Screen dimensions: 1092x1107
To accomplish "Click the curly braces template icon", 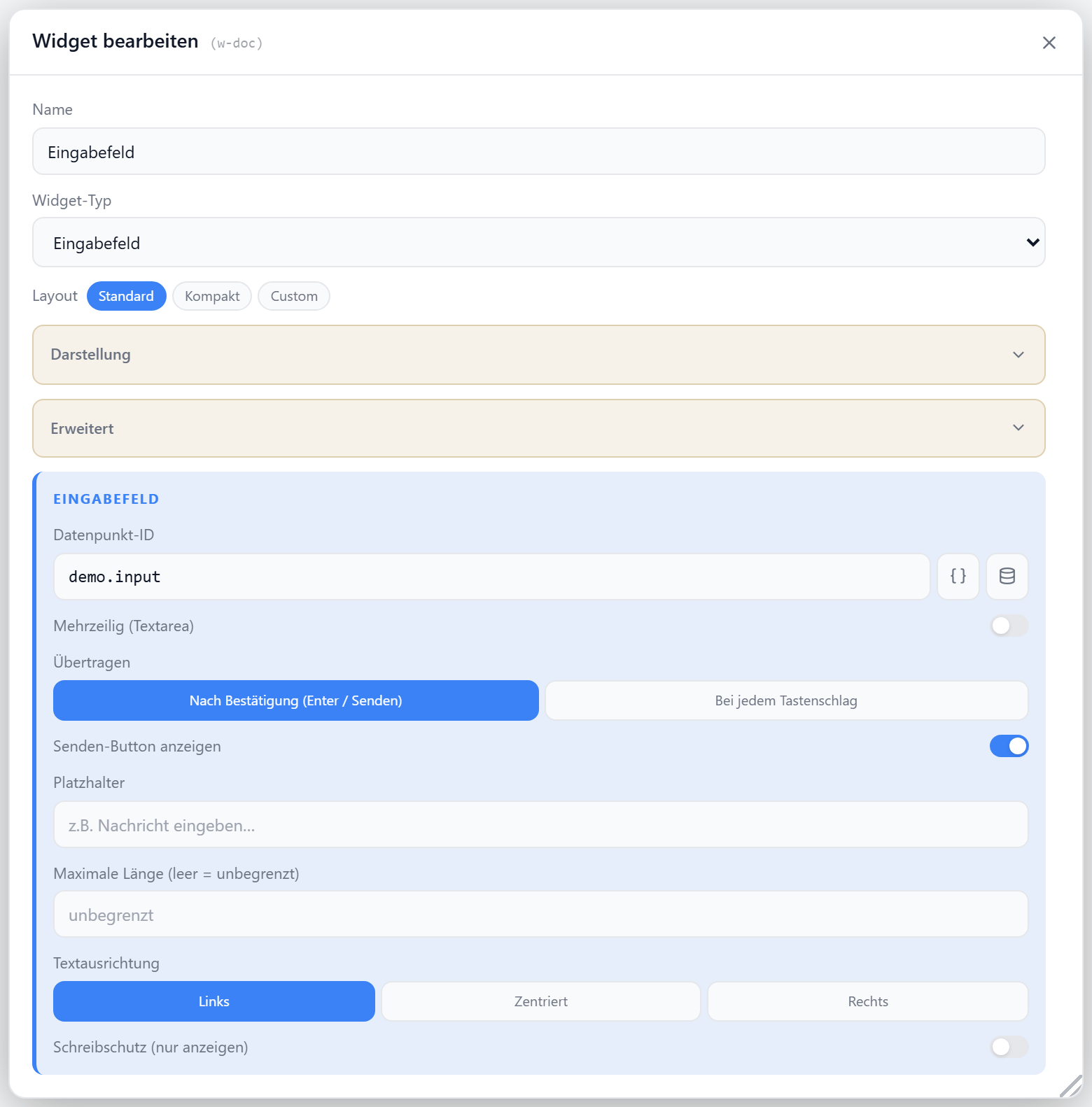I will [x=958, y=577].
